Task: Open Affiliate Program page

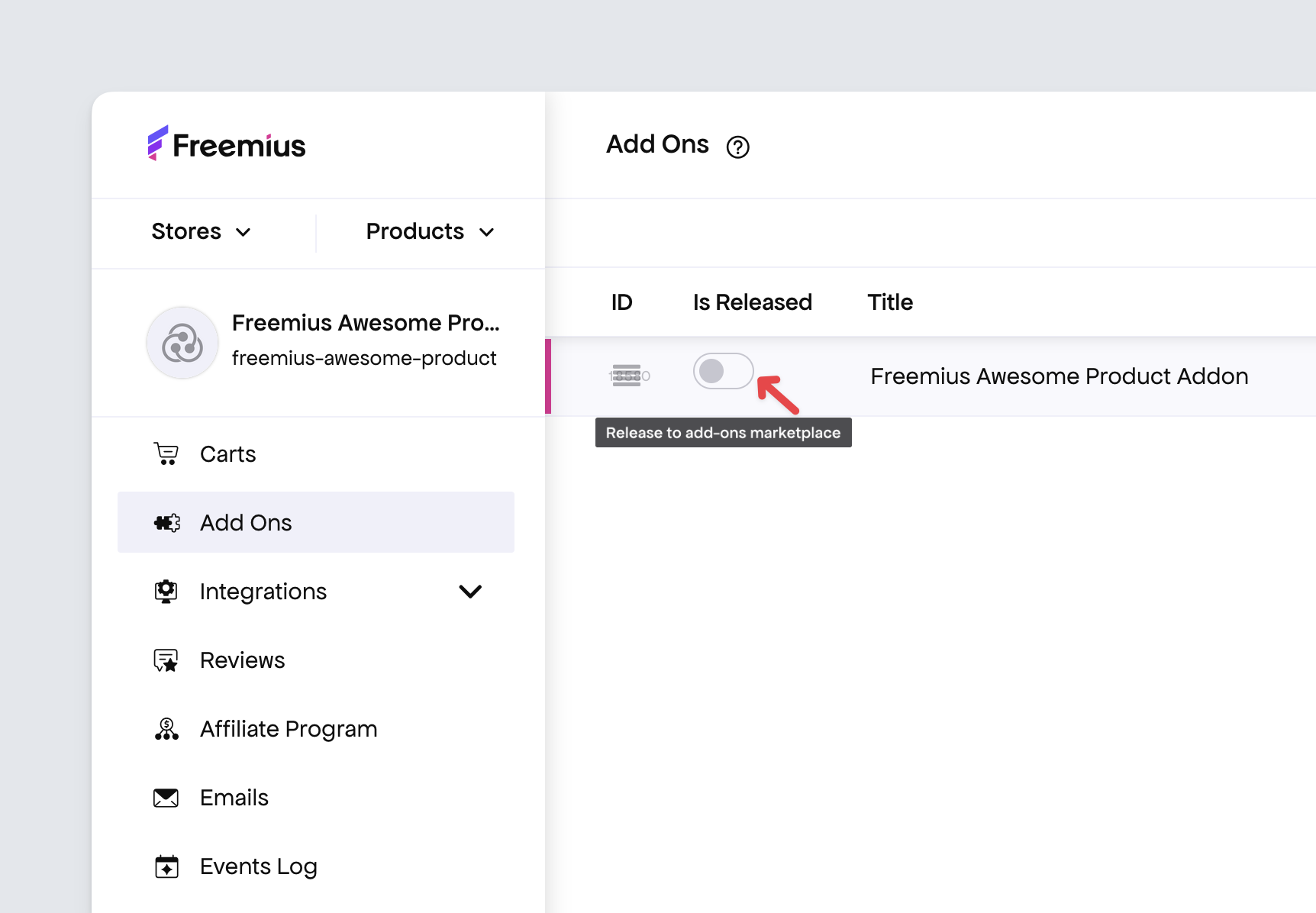Action: tap(316, 729)
